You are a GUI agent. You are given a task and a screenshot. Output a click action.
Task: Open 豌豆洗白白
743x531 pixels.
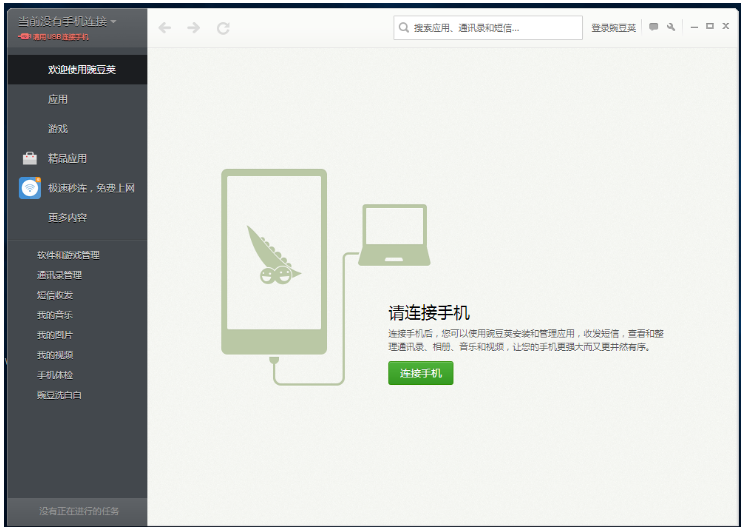click(x=59, y=395)
